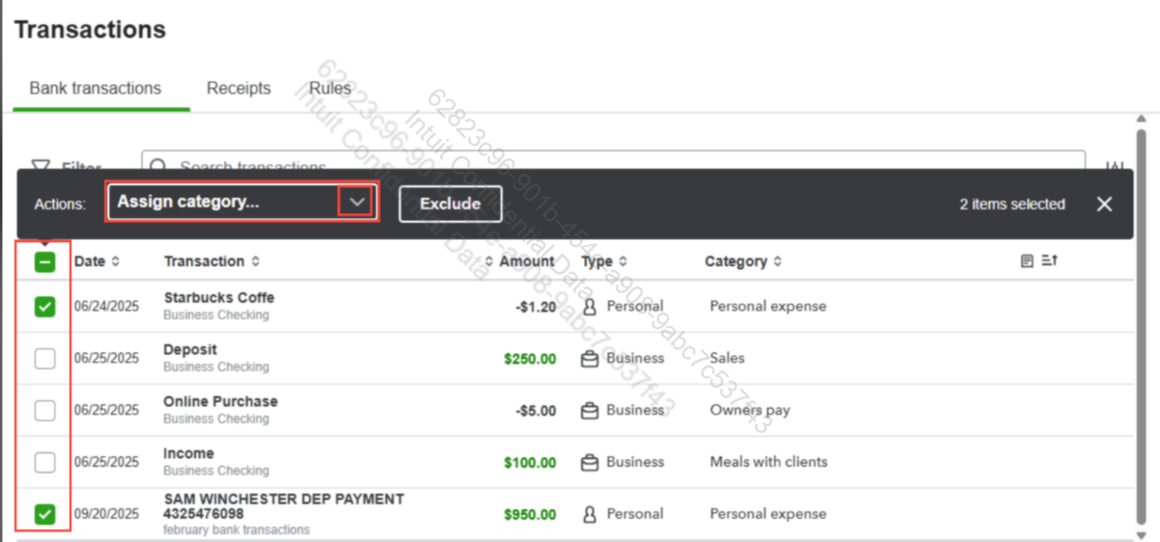This screenshot has width=1160, height=542.
Task: Dismiss the selection bar with the X icon
Action: (x=1104, y=204)
